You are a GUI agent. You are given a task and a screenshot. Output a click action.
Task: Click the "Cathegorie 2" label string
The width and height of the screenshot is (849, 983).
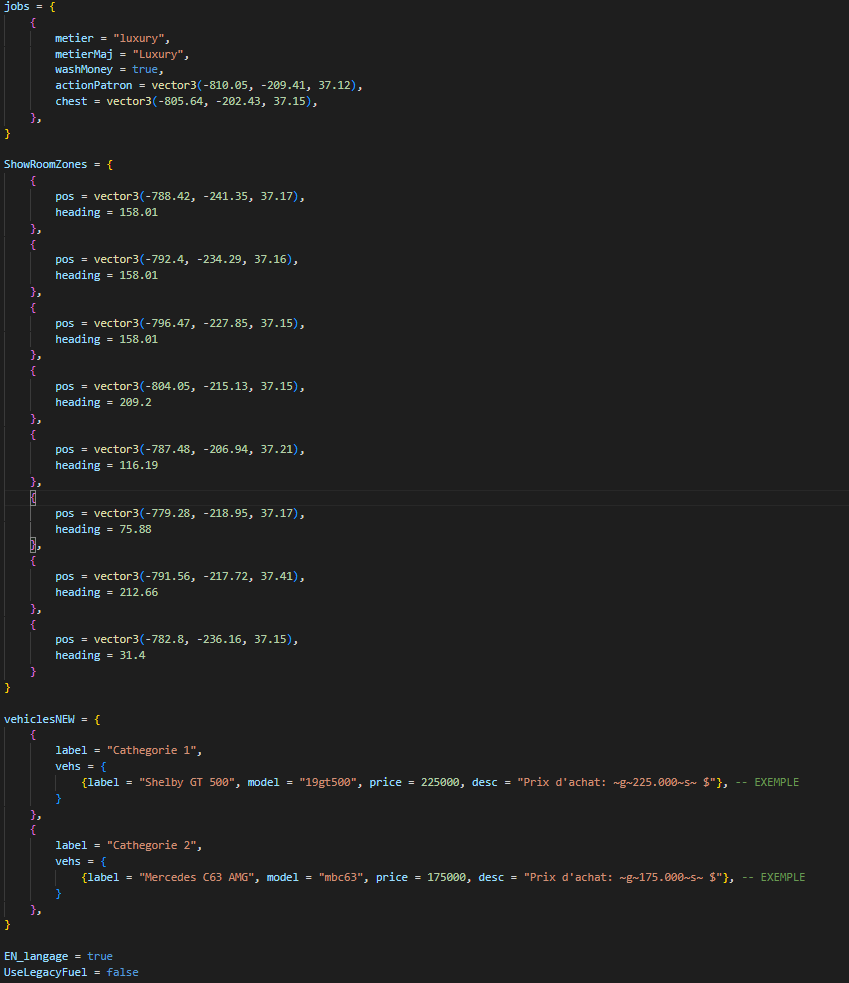pyautogui.click(x=151, y=846)
